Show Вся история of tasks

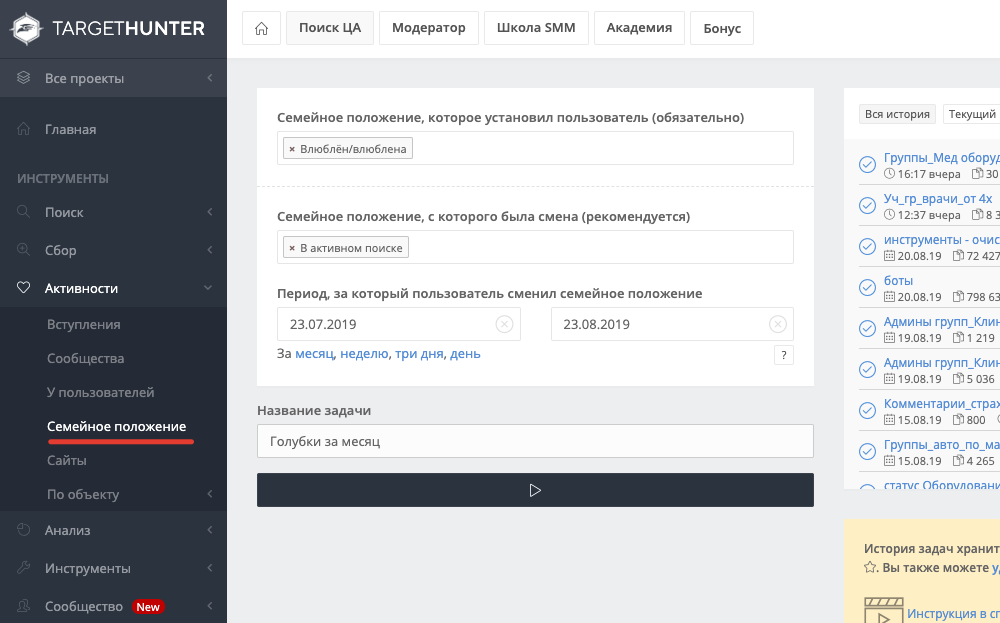[x=897, y=114]
